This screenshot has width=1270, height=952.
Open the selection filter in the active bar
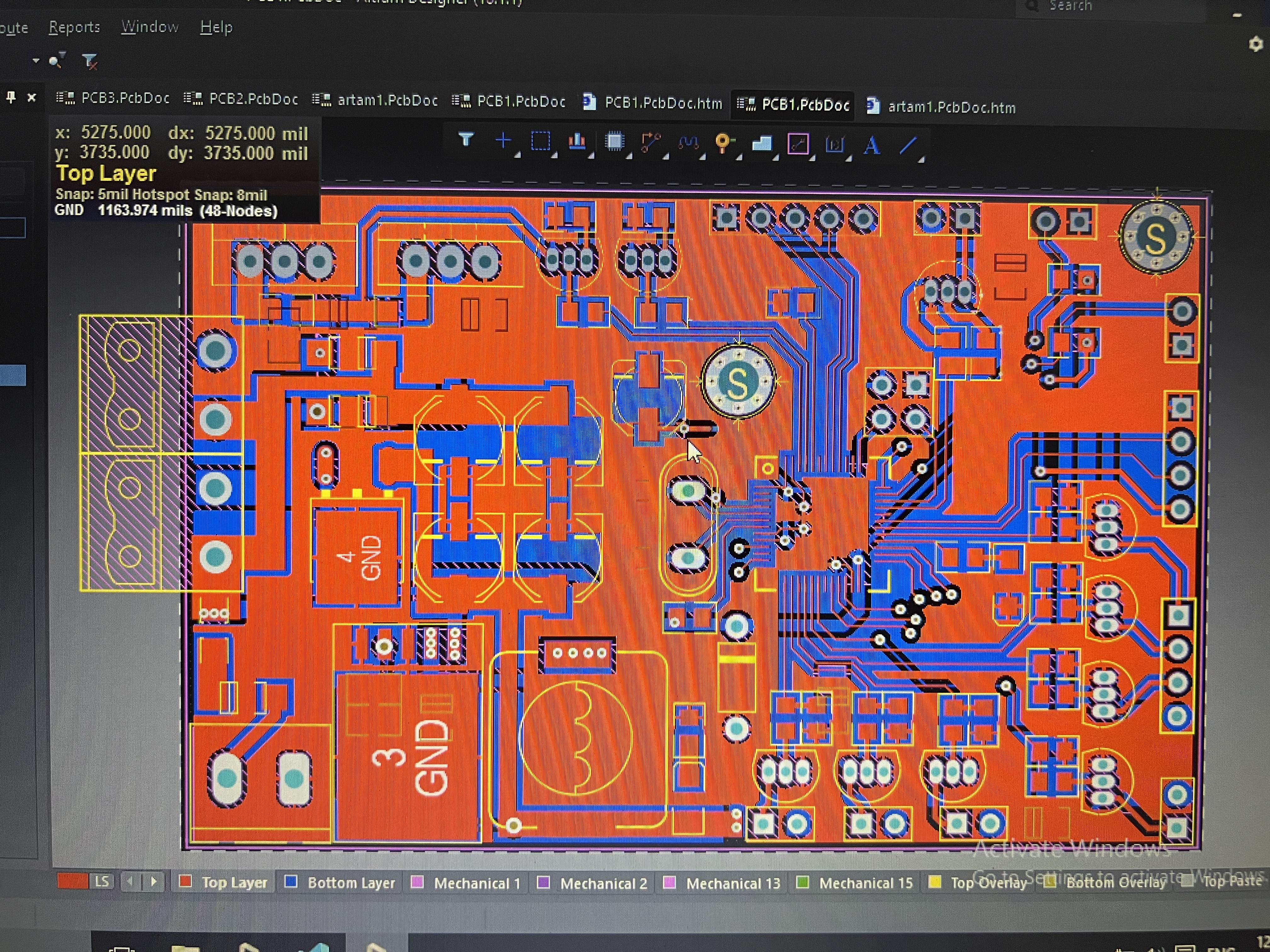click(x=466, y=139)
